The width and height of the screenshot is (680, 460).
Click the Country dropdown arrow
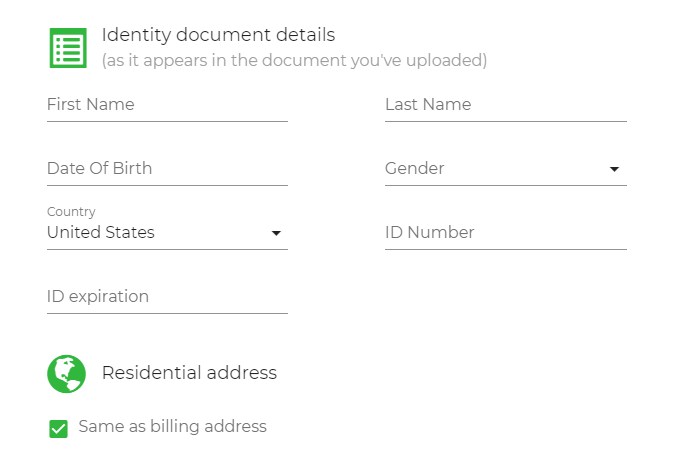[x=276, y=233]
